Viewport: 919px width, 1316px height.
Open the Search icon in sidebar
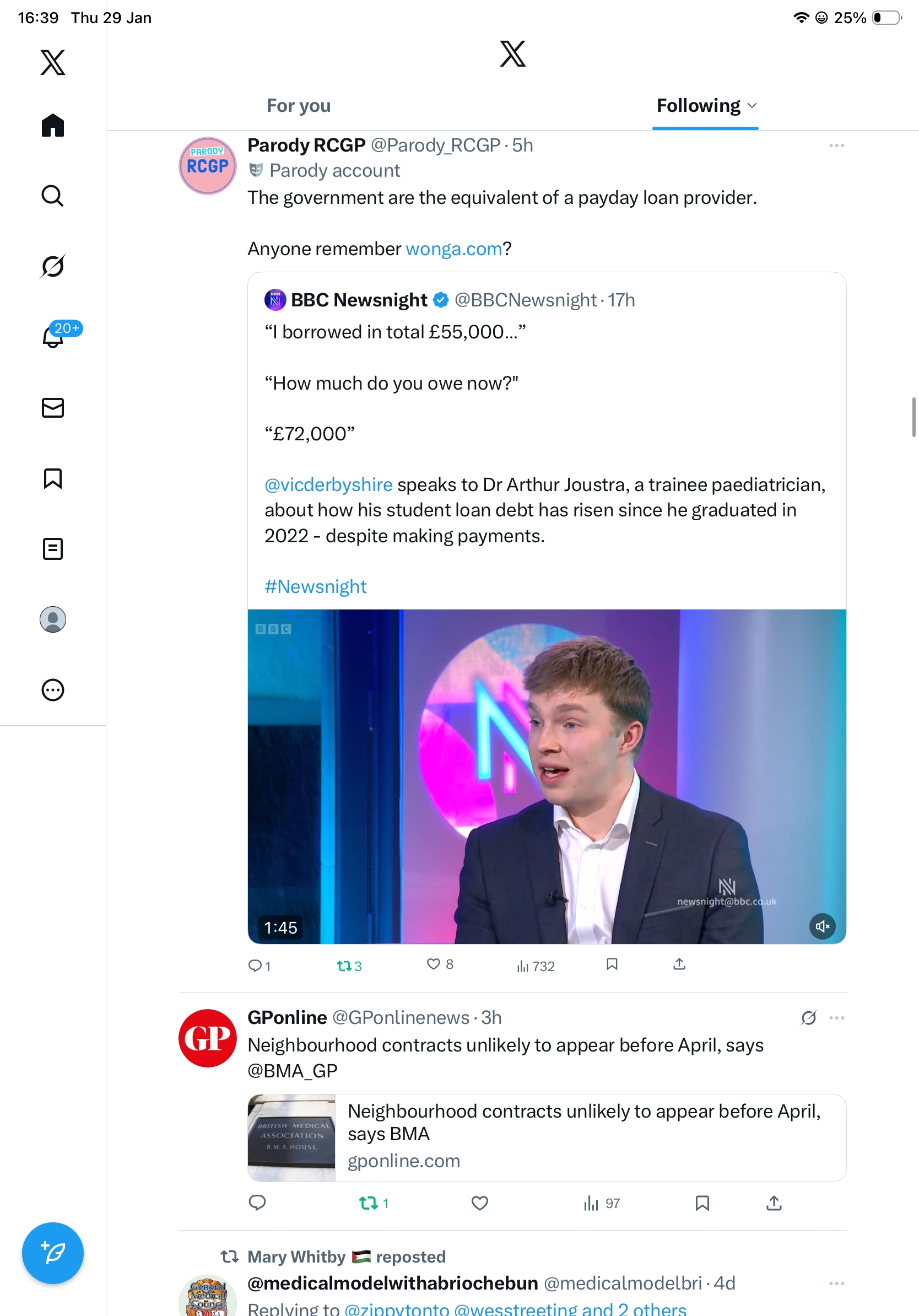(53, 196)
